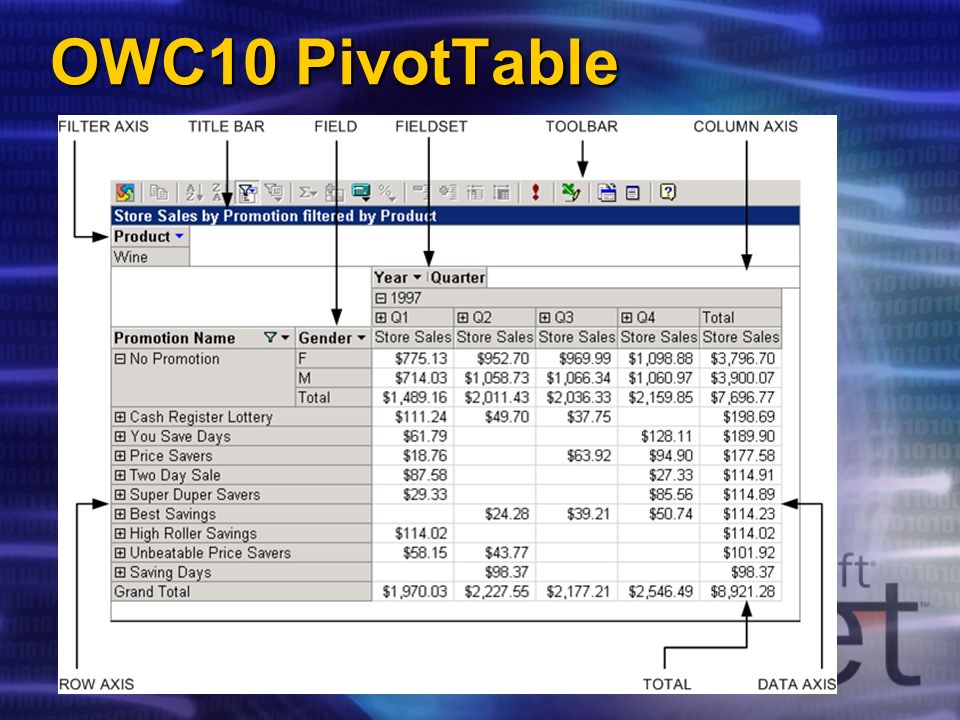The height and width of the screenshot is (720, 960).
Task: Sort ascending using the A-Z icon
Action: click(x=194, y=193)
